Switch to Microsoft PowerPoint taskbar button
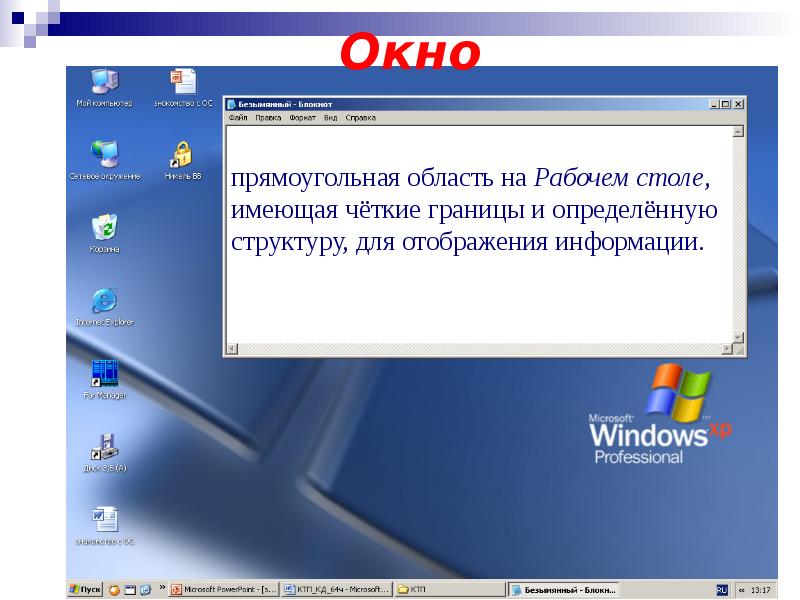 pyautogui.click(x=224, y=590)
